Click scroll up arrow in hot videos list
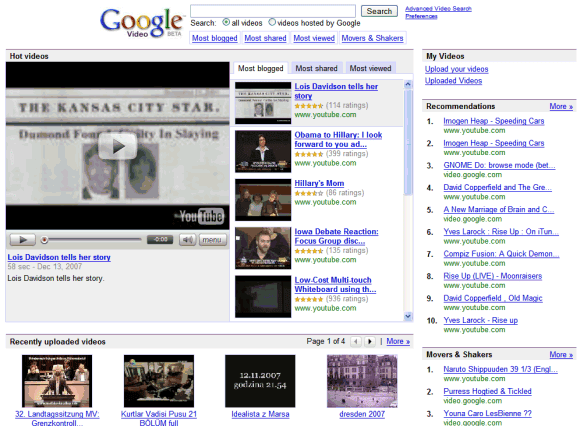The height and width of the screenshot is (426, 580). click(x=408, y=84)
